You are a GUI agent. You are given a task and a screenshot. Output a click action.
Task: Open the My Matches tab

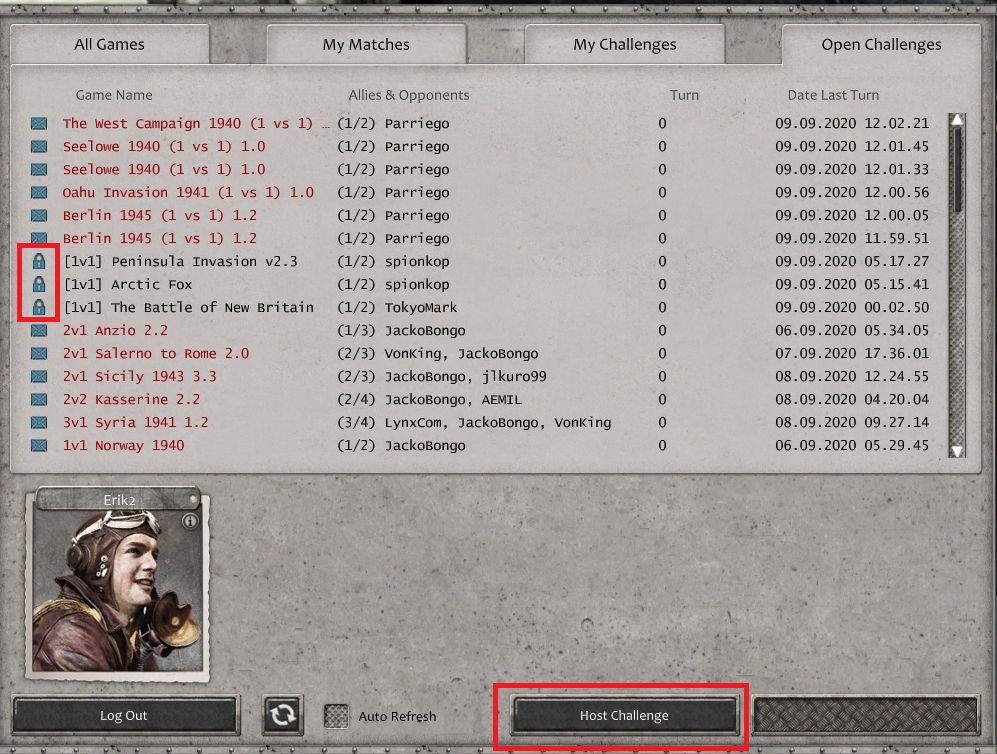[366, 45]
